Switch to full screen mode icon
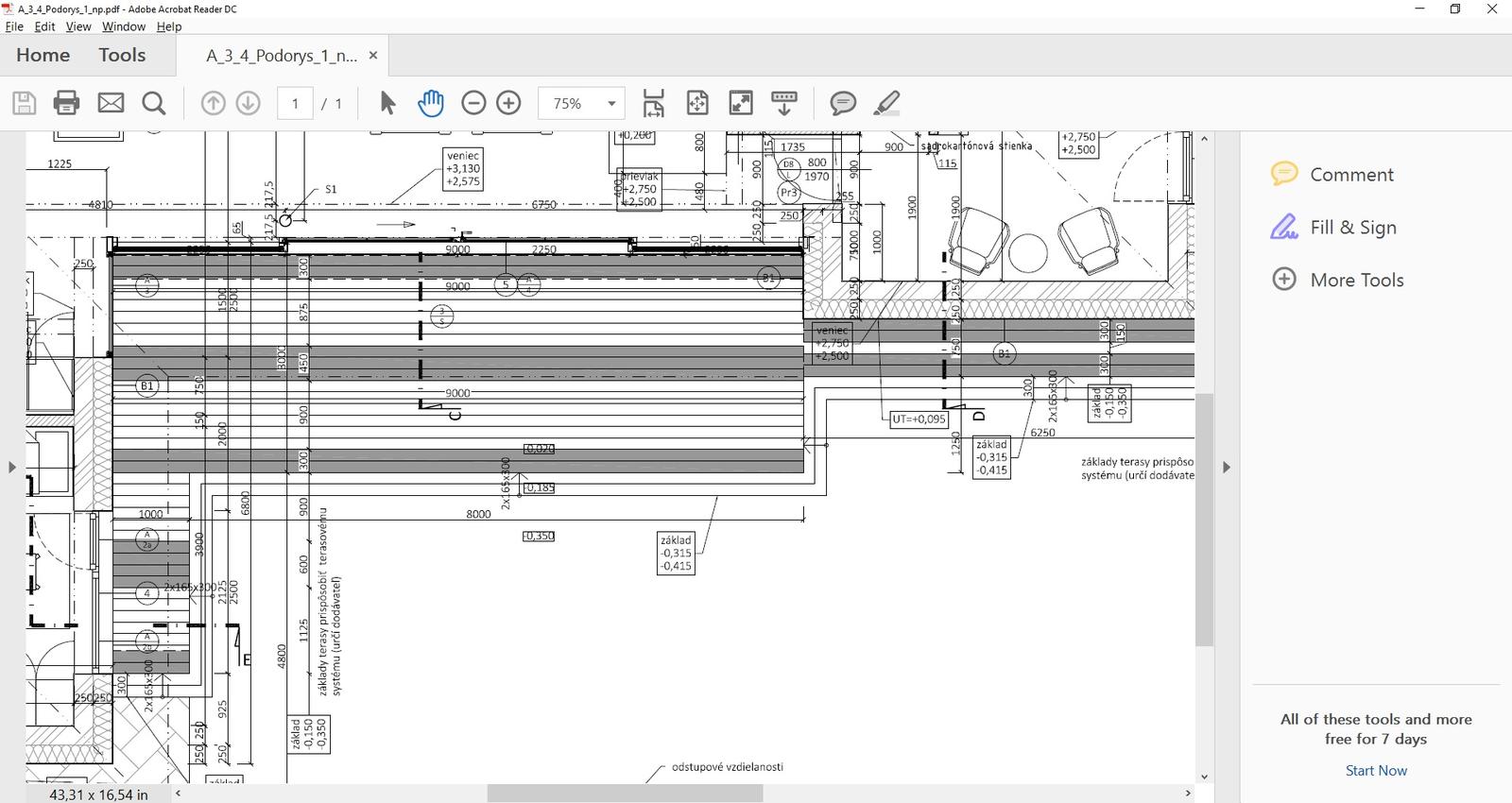The height and width of the screenshot is (803, 1512). coord(741,103)
